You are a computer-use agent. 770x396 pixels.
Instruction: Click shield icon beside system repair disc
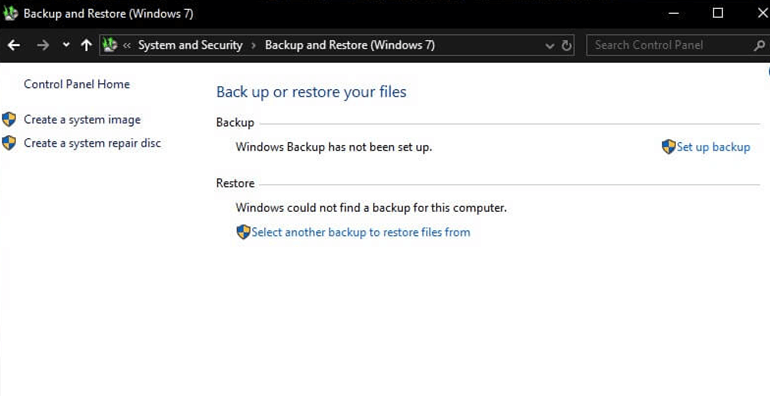pyautogui.click(x=9, y=143)
